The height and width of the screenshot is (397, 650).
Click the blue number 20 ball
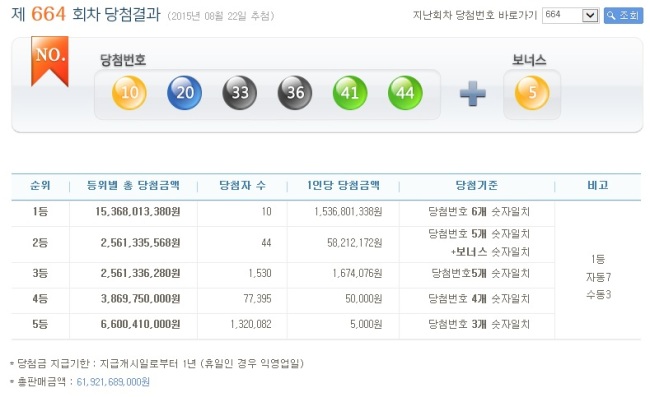pyautogui.click(x=184, y=92)
